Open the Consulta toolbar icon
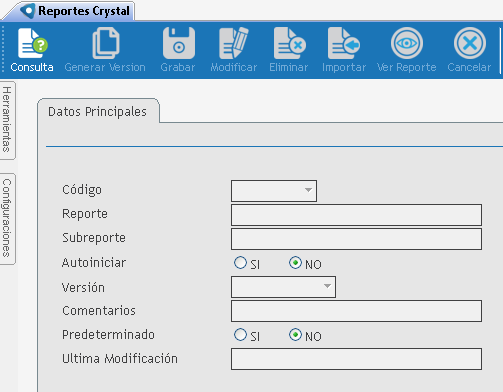The width and height of the screenshot is (503, 392). (x=32, y=44)
